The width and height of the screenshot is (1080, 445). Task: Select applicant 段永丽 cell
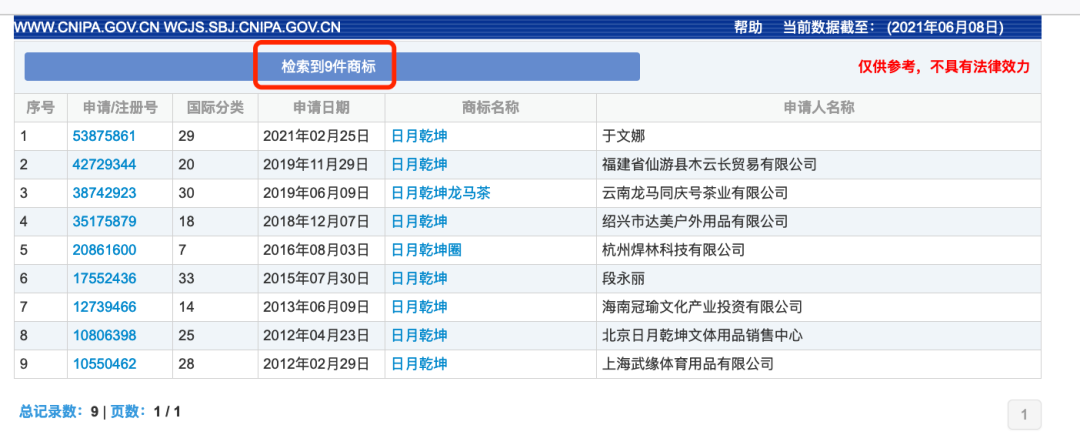click(819, 278)
